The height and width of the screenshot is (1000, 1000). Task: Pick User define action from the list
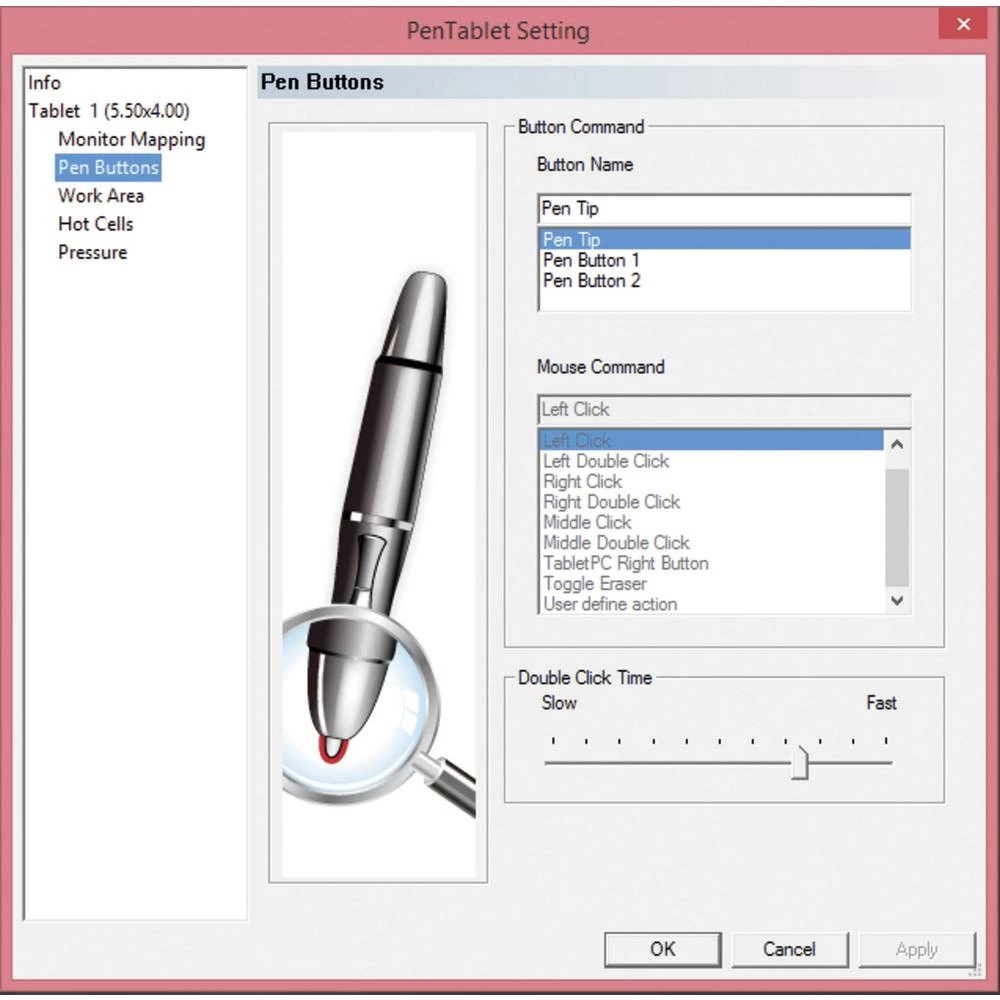point(608,603)
